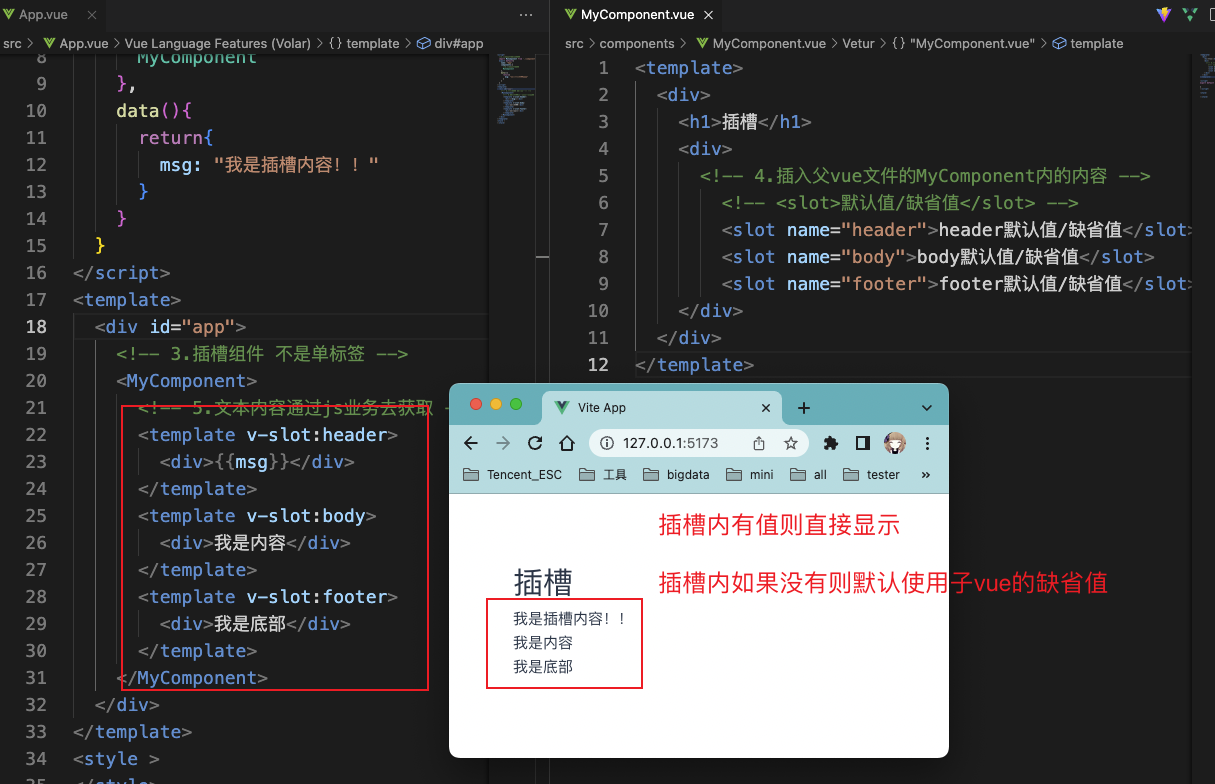The image size is (1215, 784).
Task: Open the all bookmark folder
Action: click(x=808, y=475)
